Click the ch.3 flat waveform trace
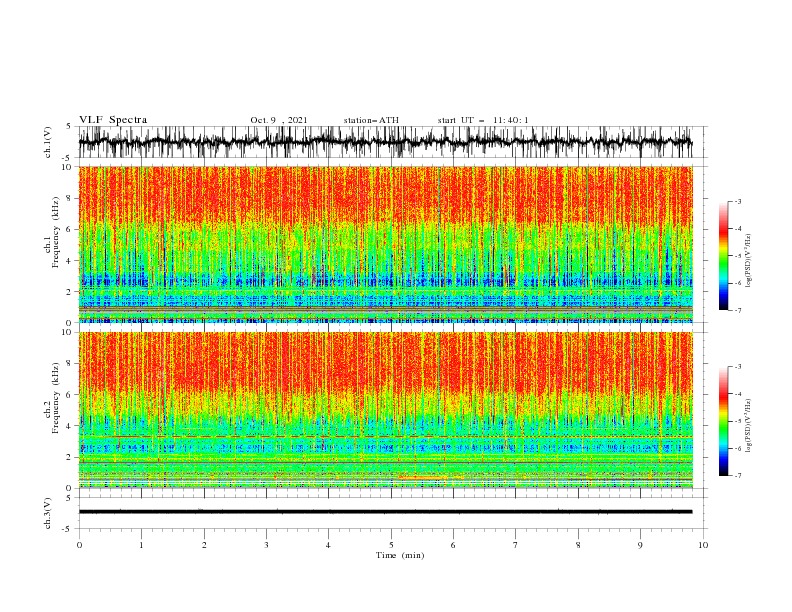Image resolution: width=792 pixels, height=612 pixels. (x=385, y=512)
